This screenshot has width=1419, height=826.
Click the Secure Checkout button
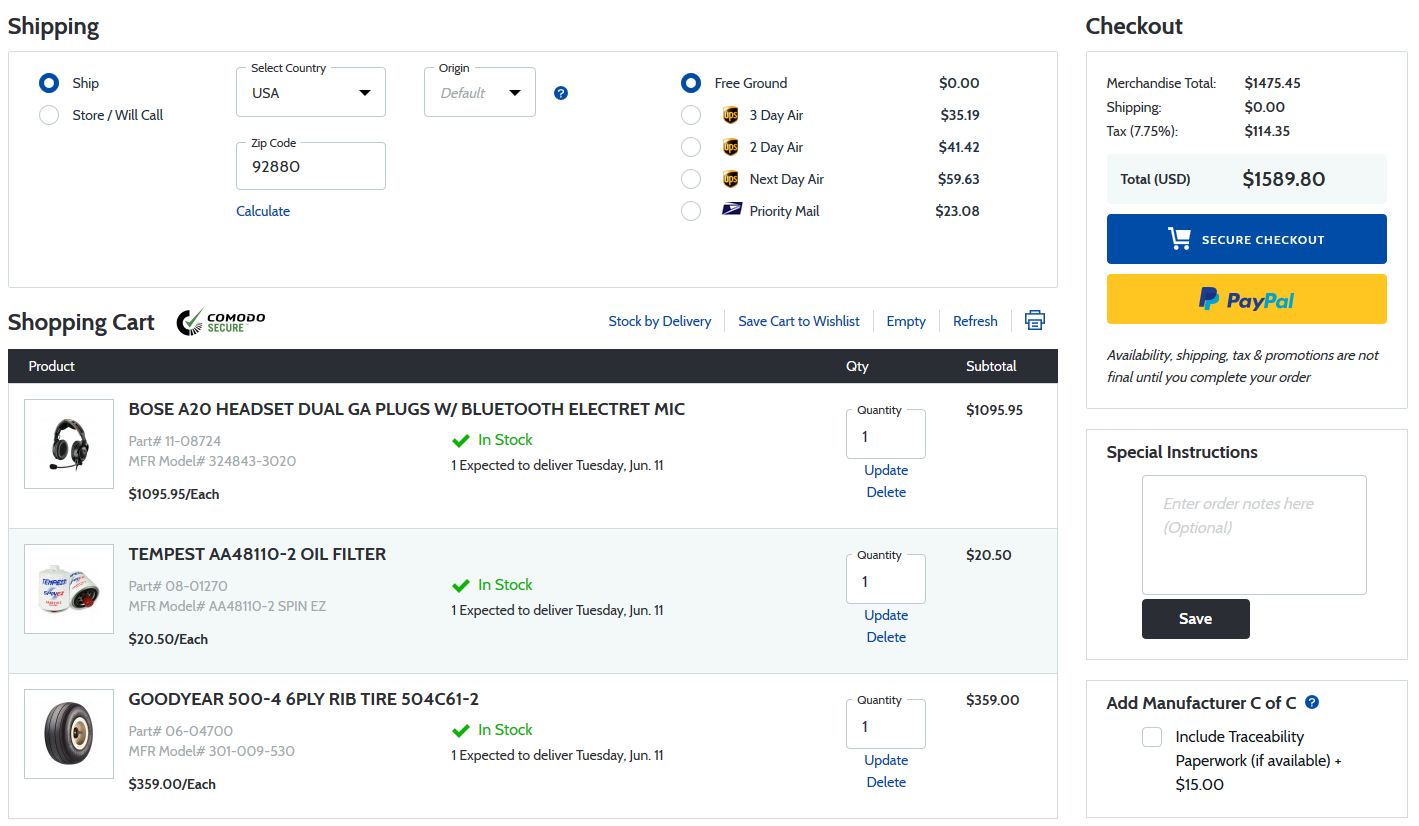tap(1247, 239)
